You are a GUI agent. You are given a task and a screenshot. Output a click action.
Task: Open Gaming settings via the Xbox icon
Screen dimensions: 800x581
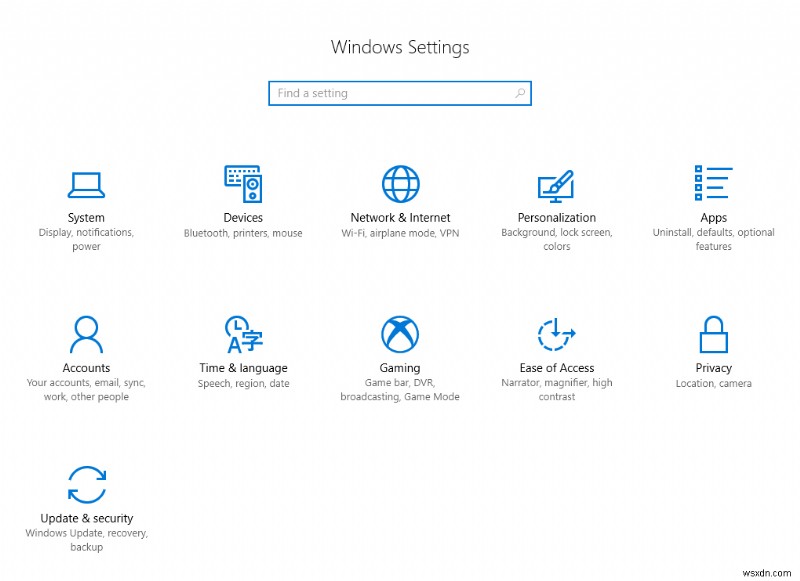pos(400,334)
